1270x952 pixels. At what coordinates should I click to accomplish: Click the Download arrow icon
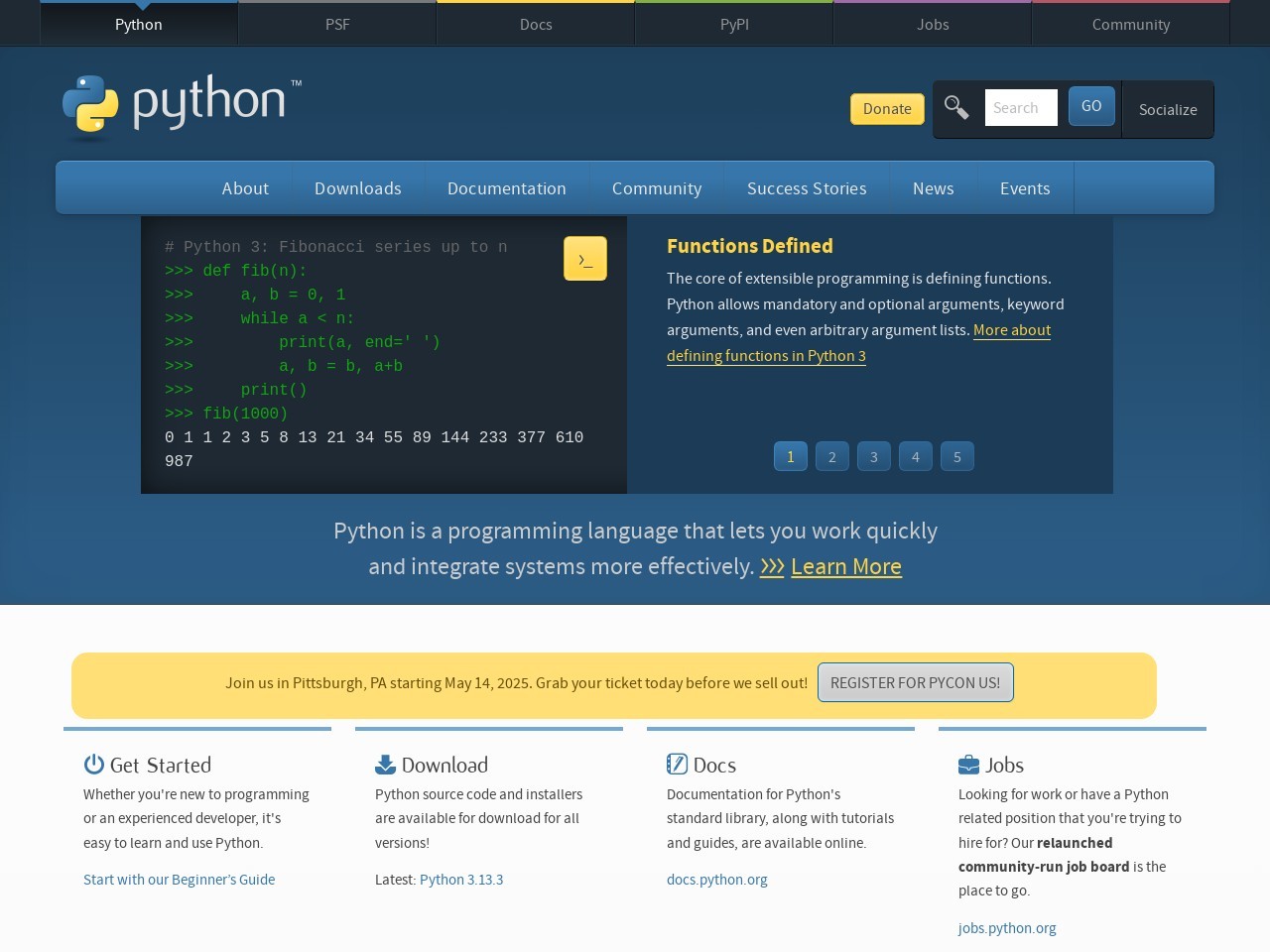pos(385,764)
